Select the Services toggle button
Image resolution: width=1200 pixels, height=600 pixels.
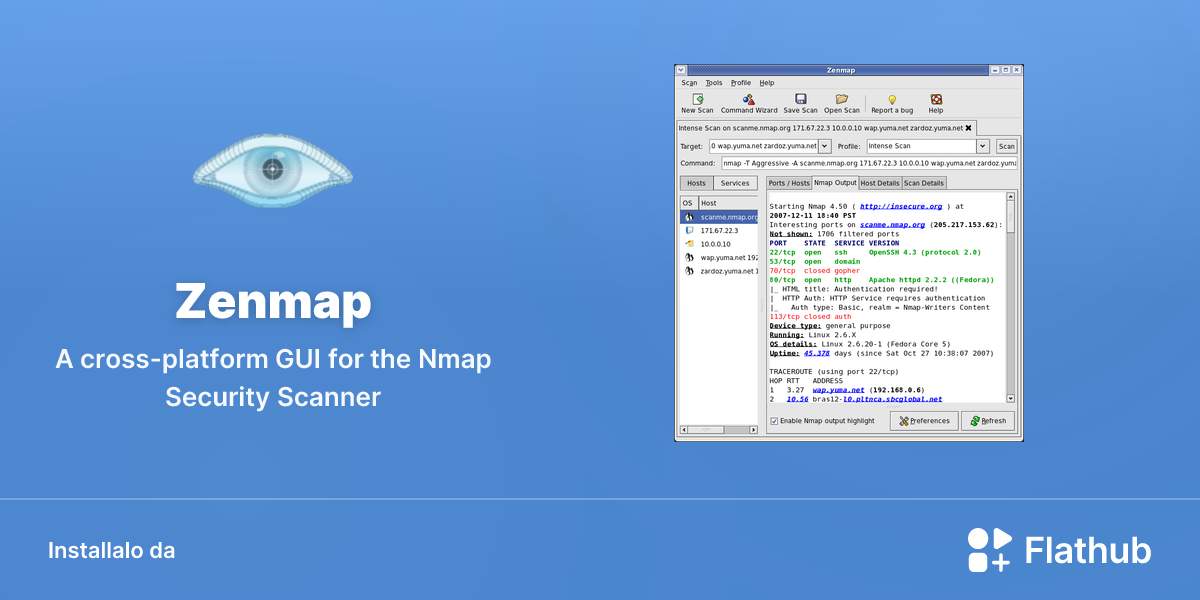click(735, 183)
